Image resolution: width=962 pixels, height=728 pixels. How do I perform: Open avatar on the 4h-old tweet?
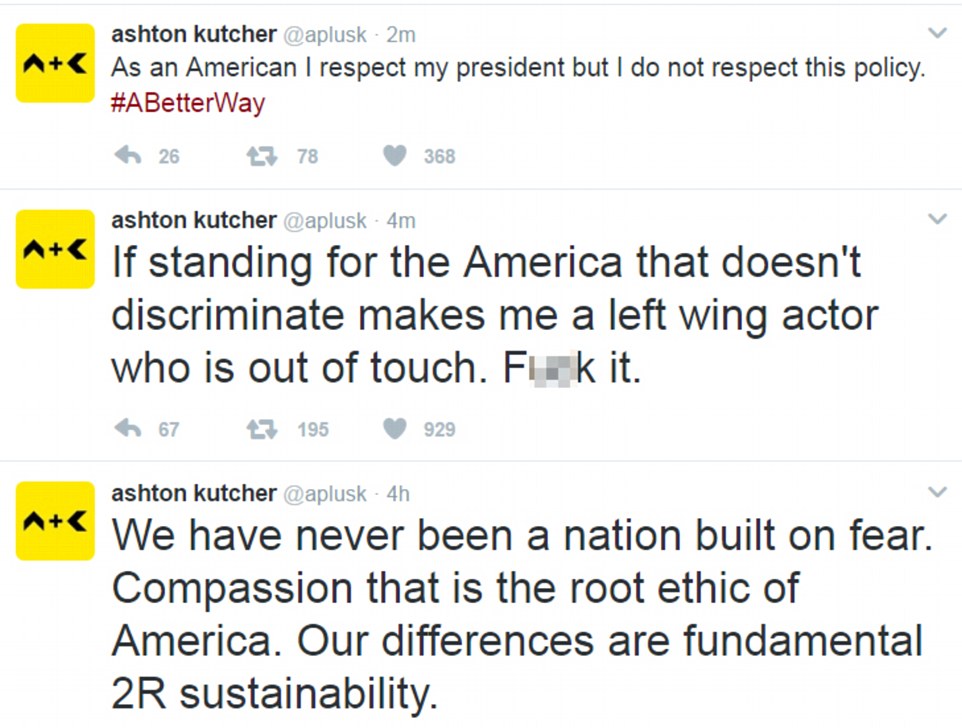click(55, 520)
